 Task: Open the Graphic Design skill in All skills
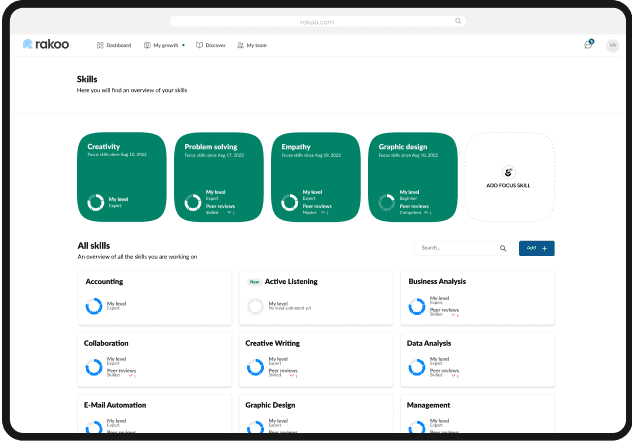316,414
